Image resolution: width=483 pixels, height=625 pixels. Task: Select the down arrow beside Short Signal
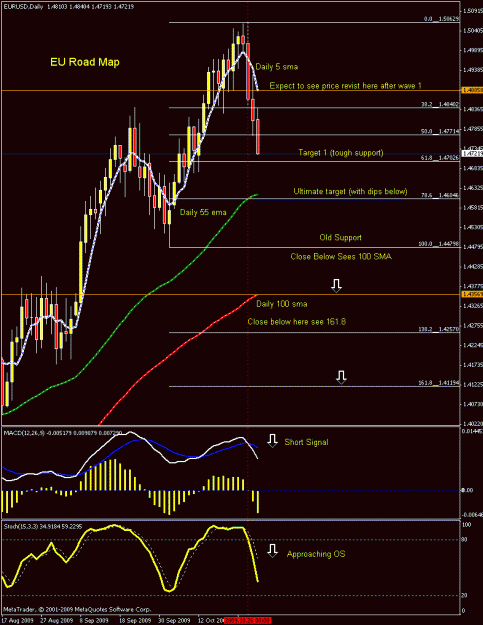pyautogui.click(x=272, y=441)
